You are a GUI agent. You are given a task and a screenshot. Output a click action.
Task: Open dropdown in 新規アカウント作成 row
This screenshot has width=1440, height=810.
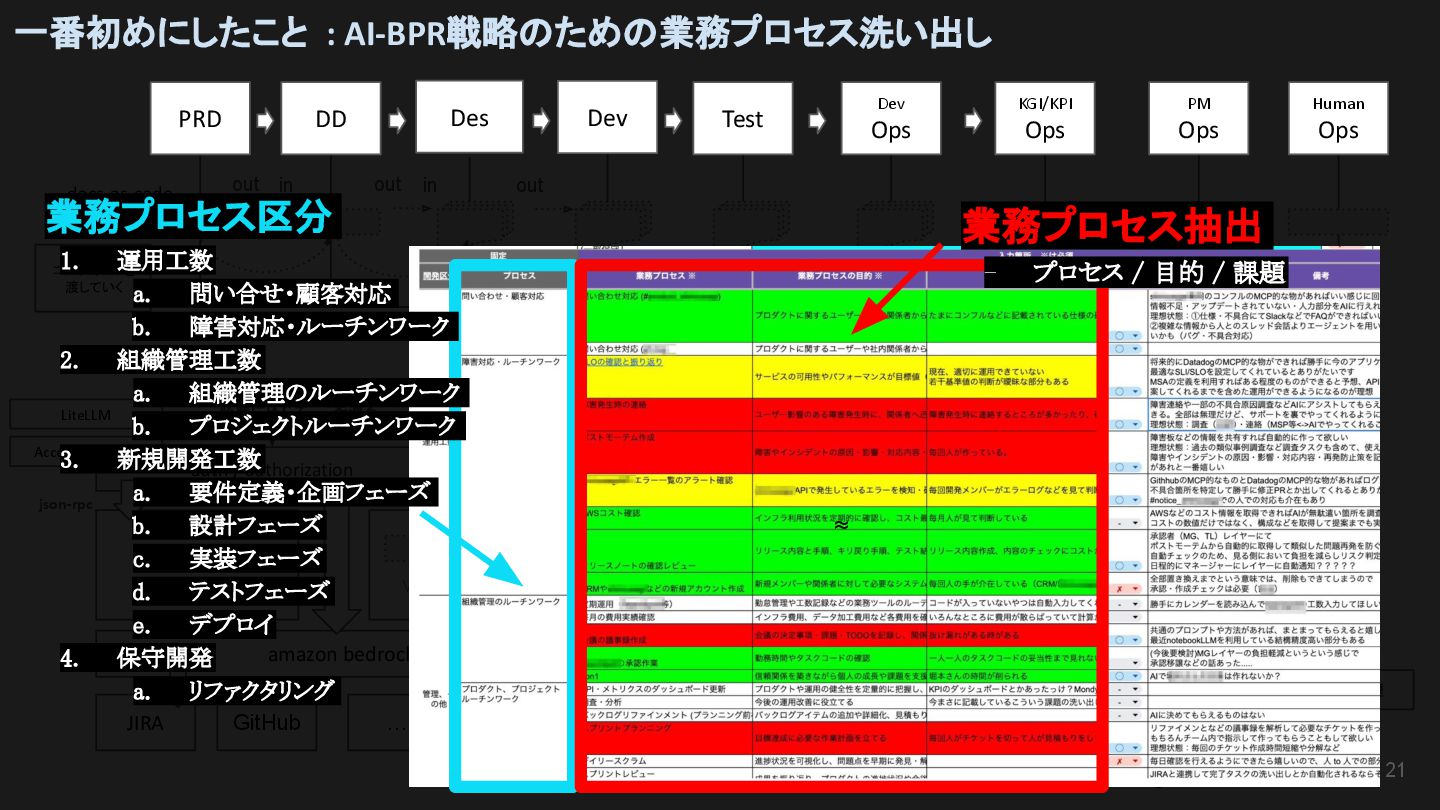point(1127,590)
